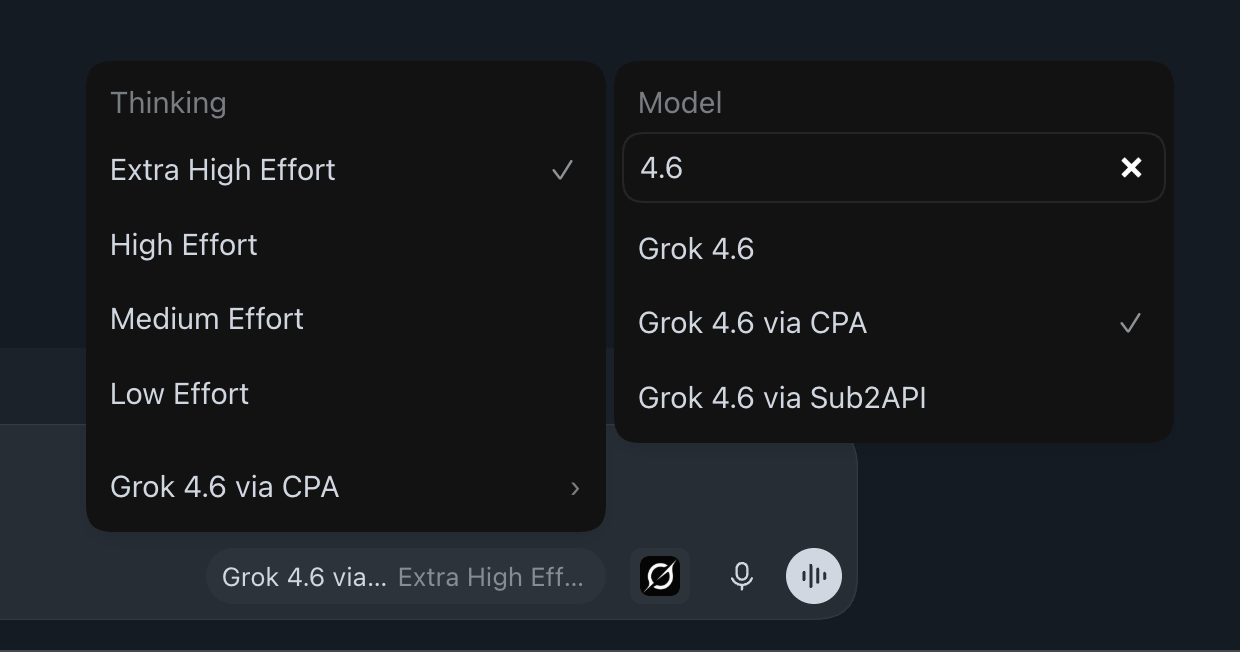Select Grok 4.6 via Sub2API model
1240x652 pixels.
pyautogui.click(x=894, y=398)
